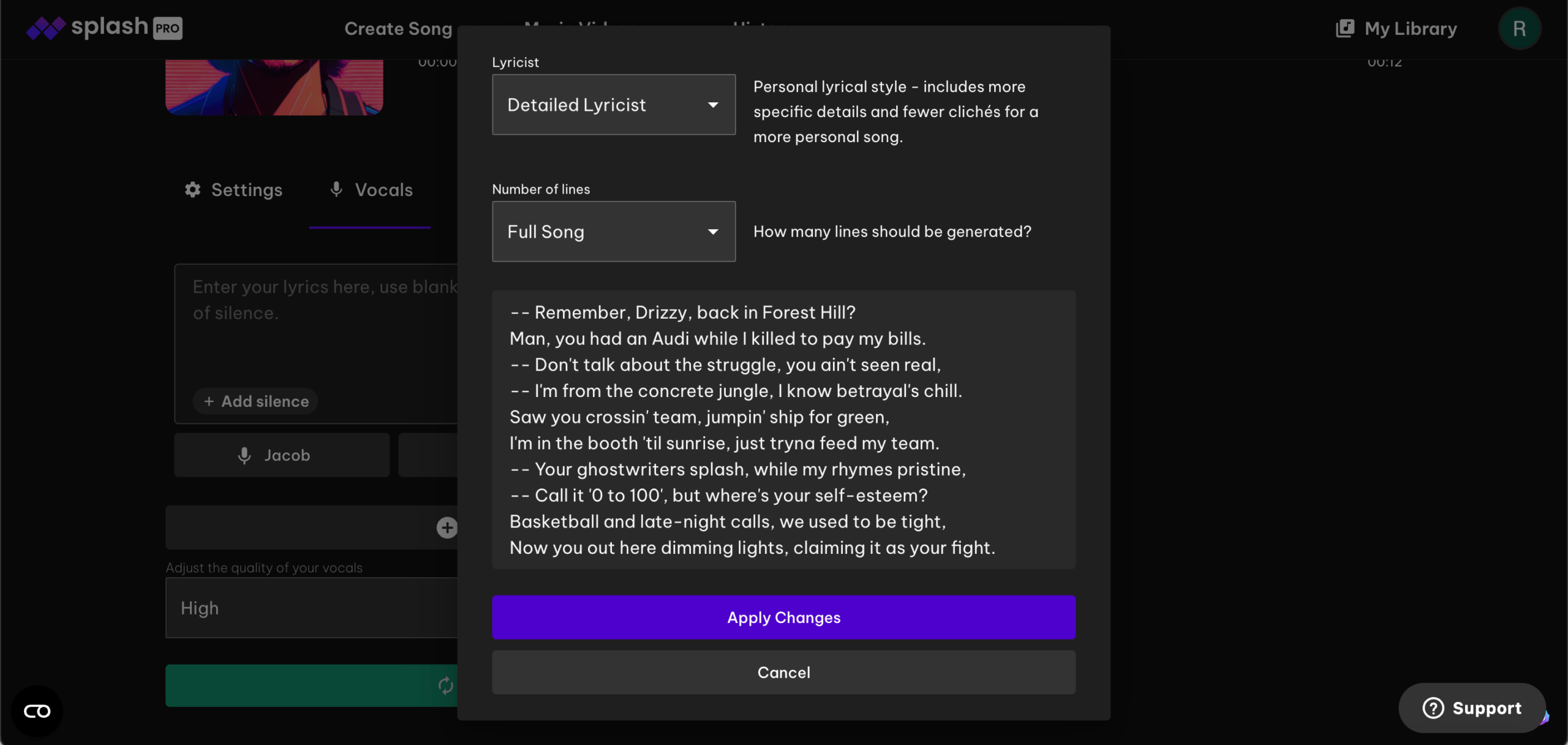Click the bottom-left infinity loop icon
1568x745 pixels.
click(x=37, y=711)
